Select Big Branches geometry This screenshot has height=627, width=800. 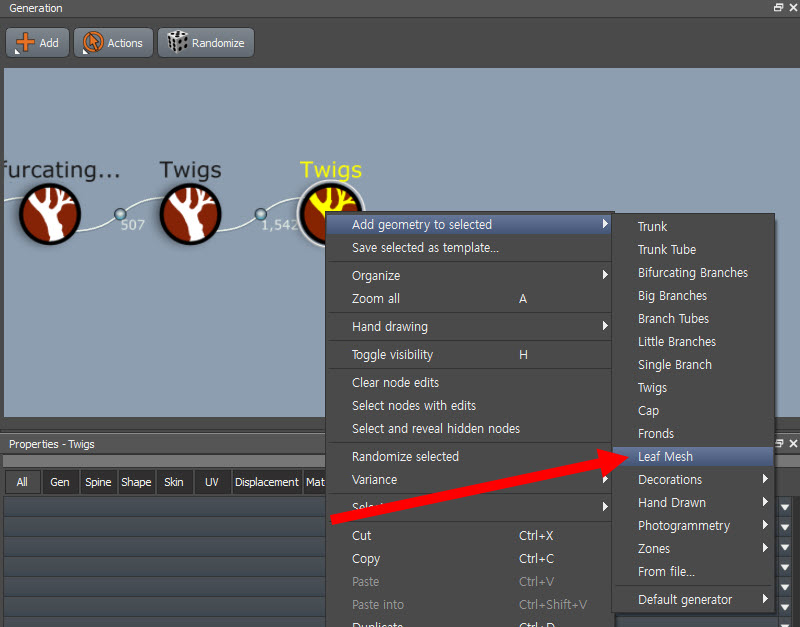694,295
